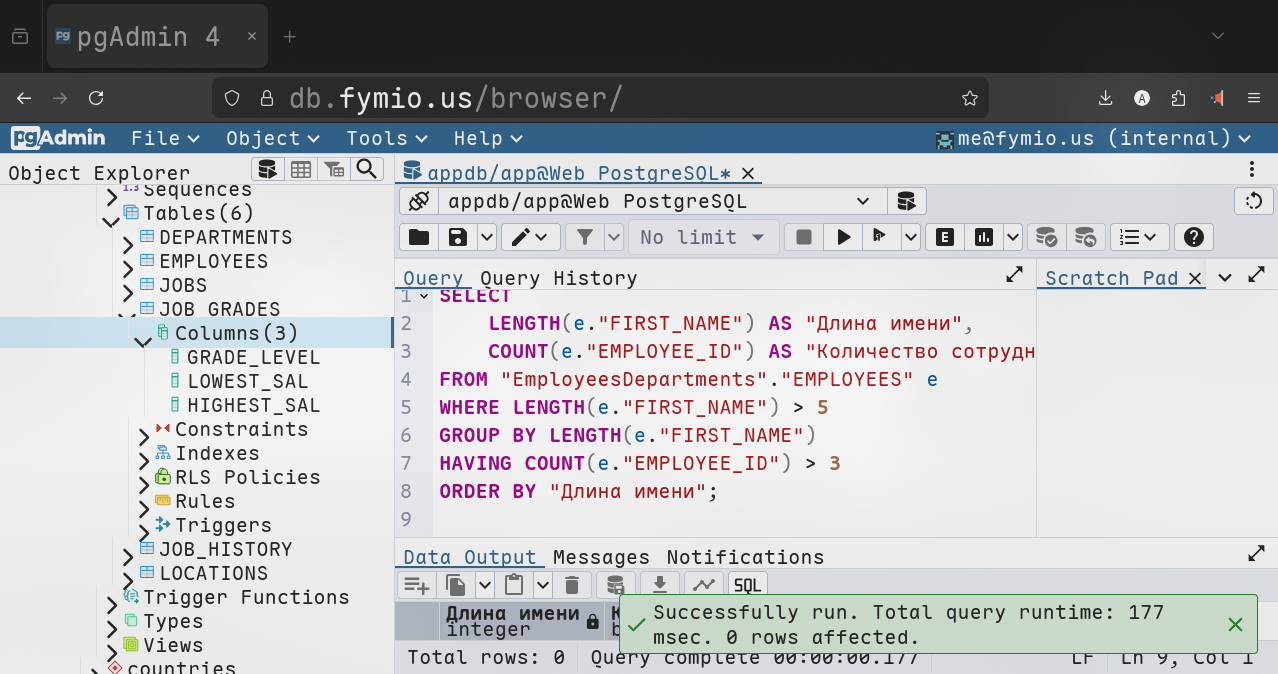Image resolution: width=1278 pixels, height=674 pixels.
Task: Switch to the Messages tab
Action: [601, 557]
